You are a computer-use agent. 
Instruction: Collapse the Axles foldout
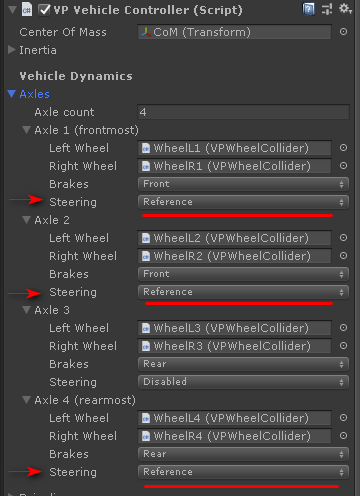coord(12,94)
